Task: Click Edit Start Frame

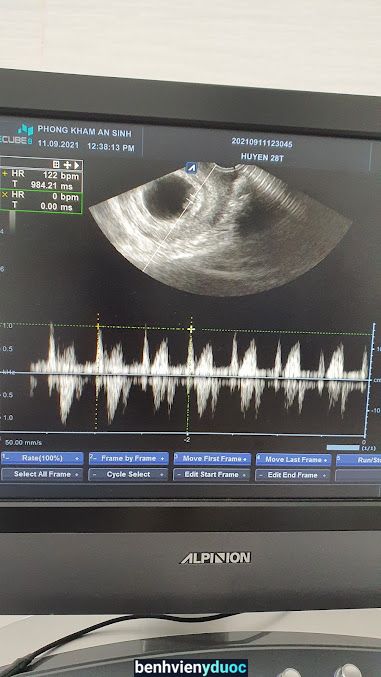Action: click(x=211, y=475)
